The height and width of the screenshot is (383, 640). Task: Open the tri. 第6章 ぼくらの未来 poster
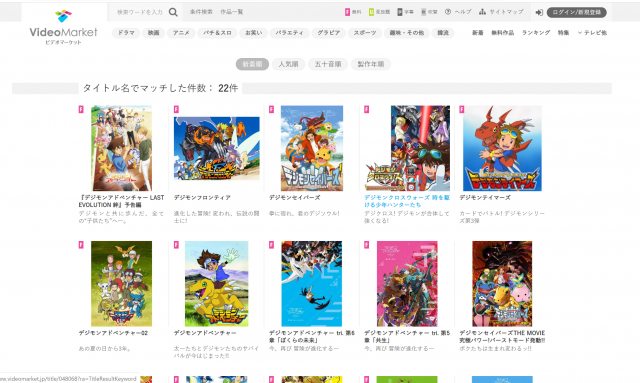(311, 284)
